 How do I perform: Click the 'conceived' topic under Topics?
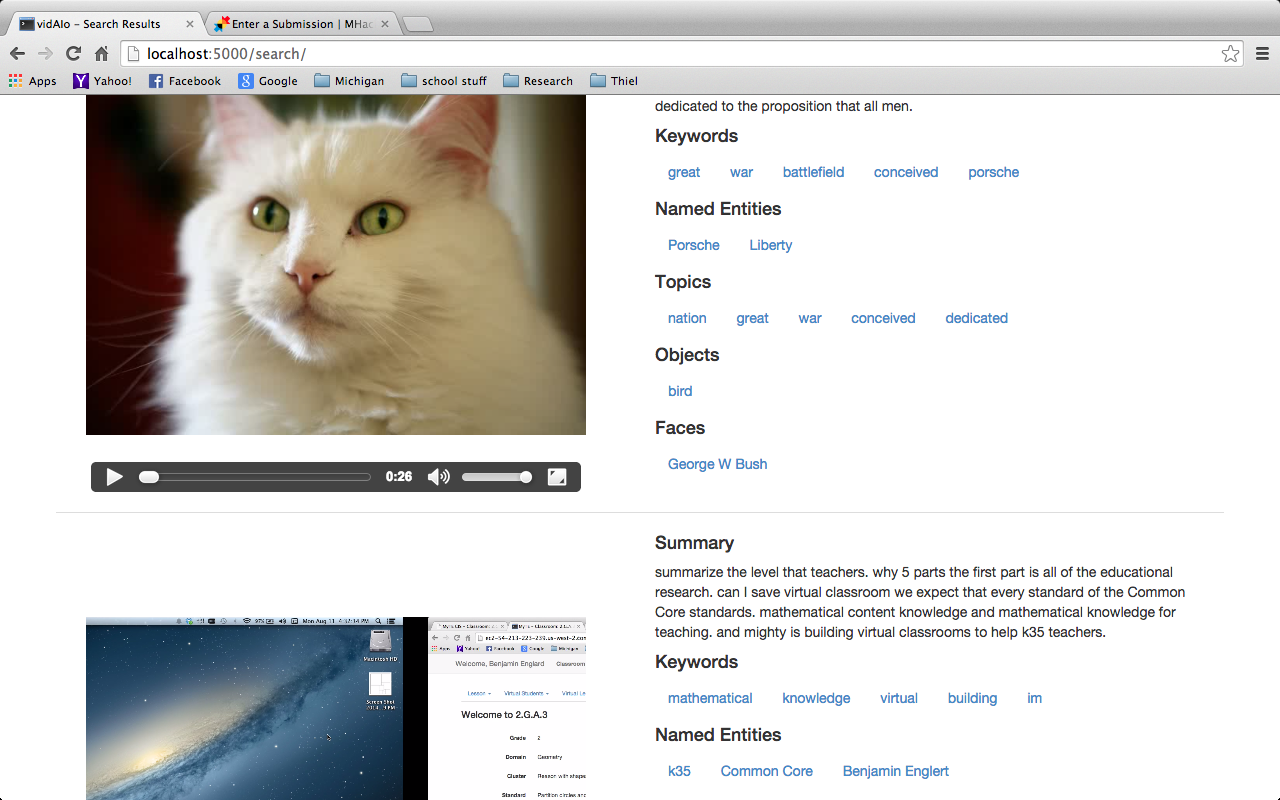pyautogui.click(x=883, y=318)
